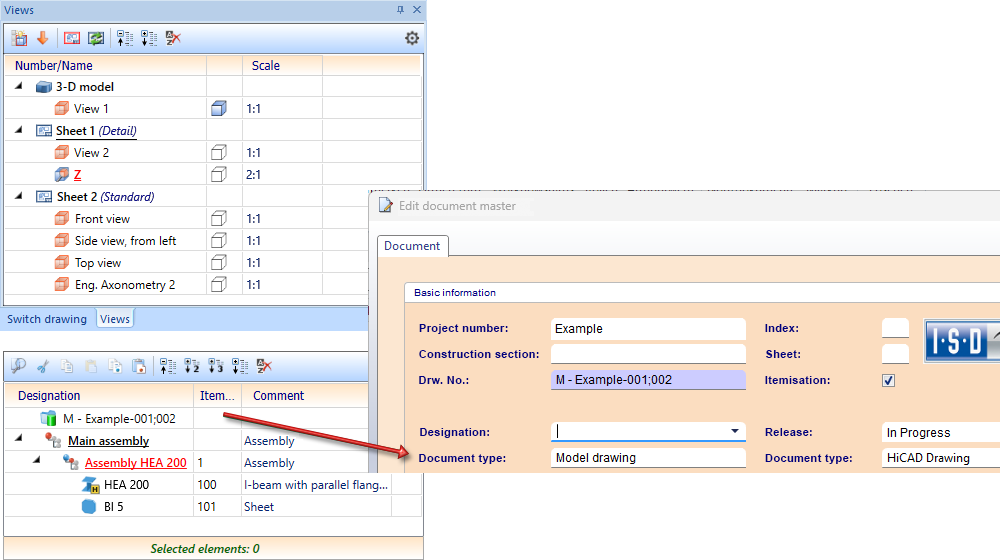Viewport: 1000px width, 560px height.
Task: Click the Model drawing document type field
Action: (648, 458)
